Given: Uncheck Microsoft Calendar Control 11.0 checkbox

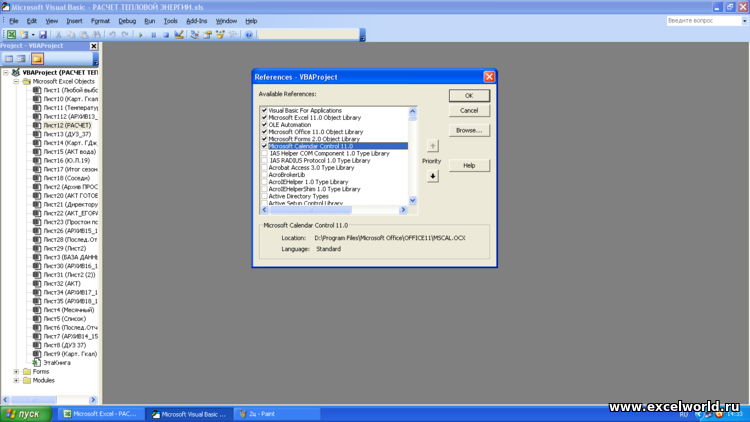Looking at the screenshot, I should coord(264,146).
